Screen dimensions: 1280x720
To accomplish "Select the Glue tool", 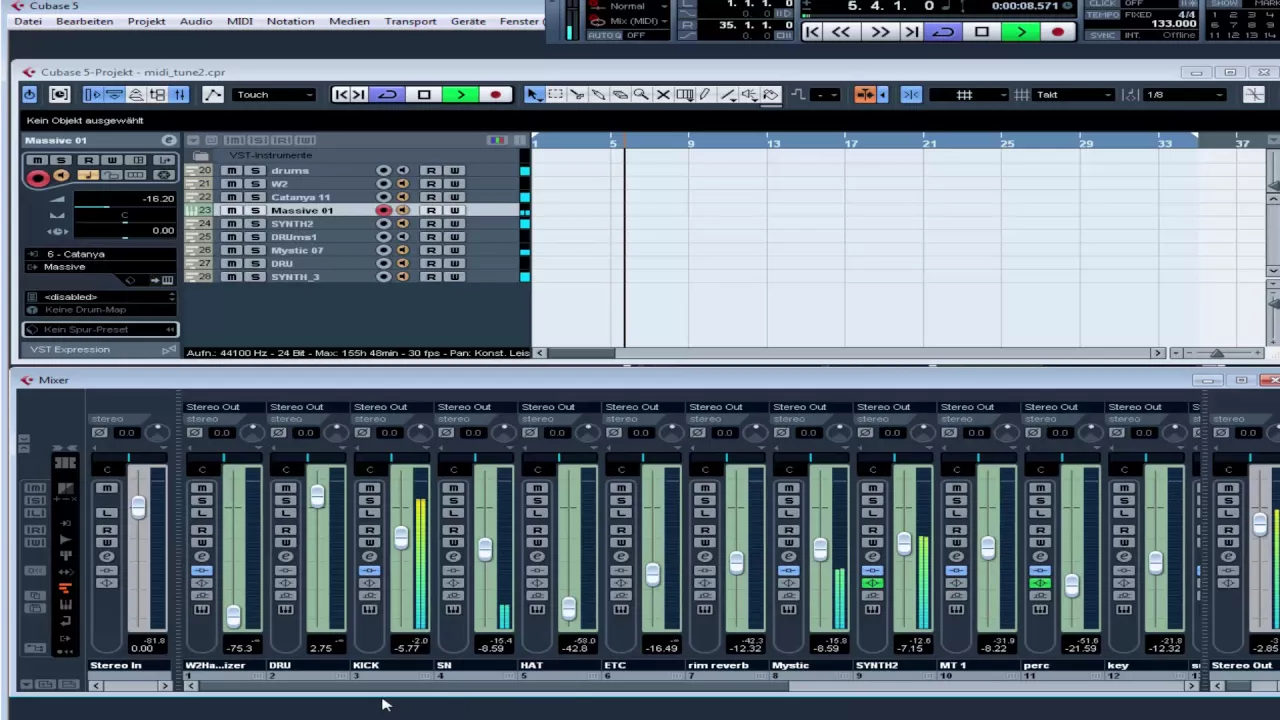I will pos(598,94).
